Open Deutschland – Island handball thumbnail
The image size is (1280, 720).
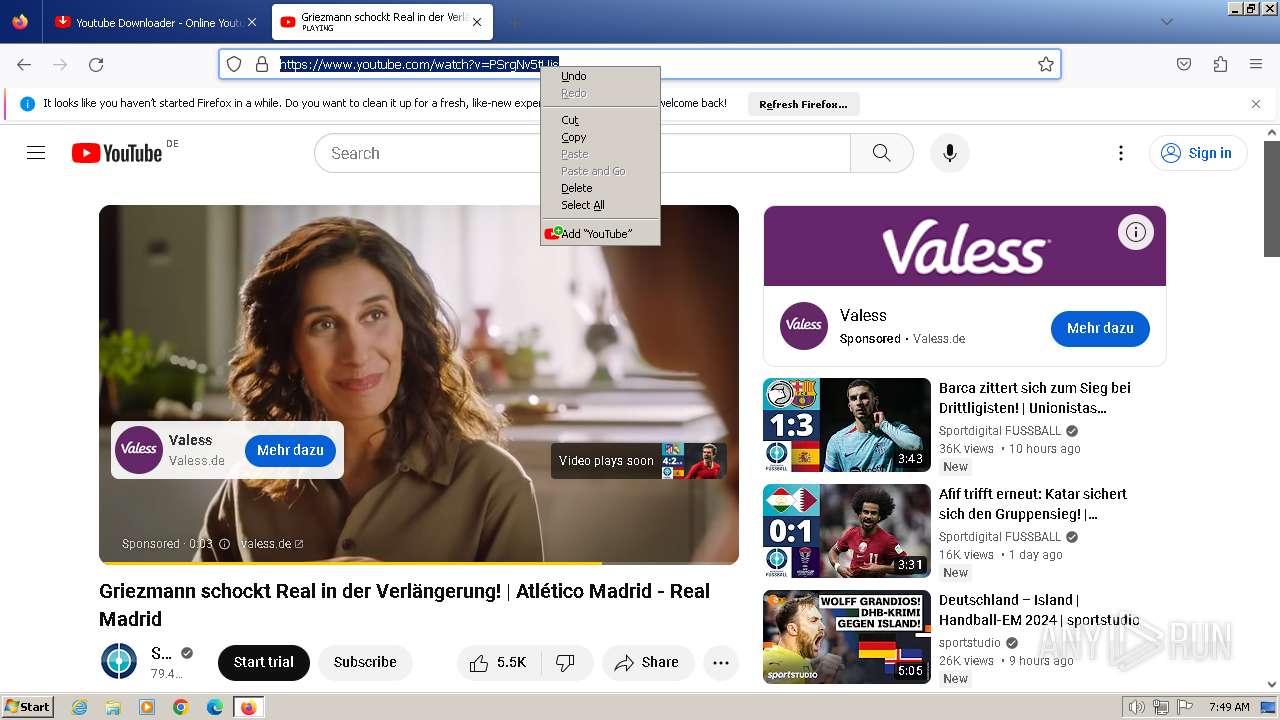click(847, 637)
